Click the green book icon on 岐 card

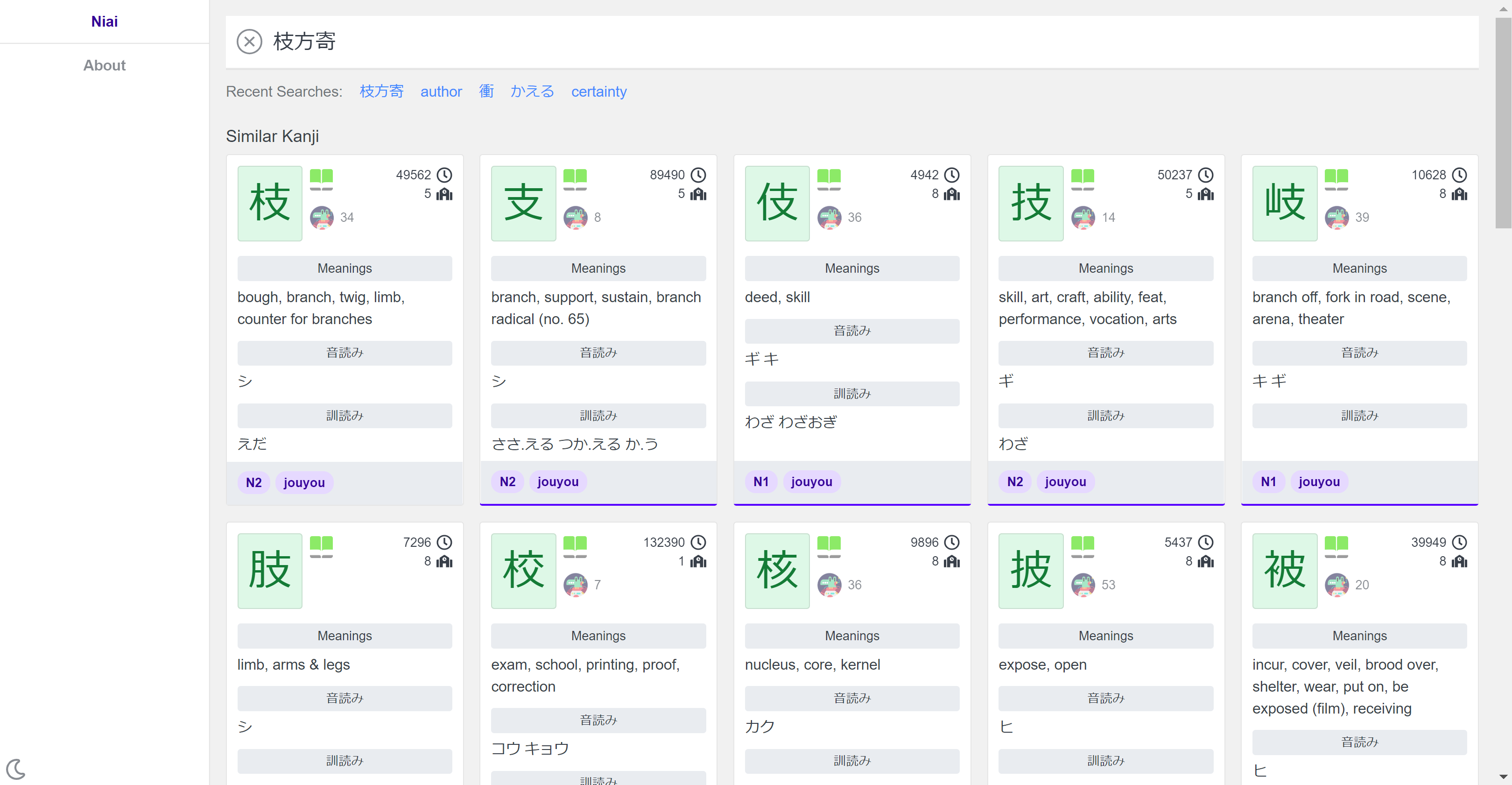(1336, 178)
